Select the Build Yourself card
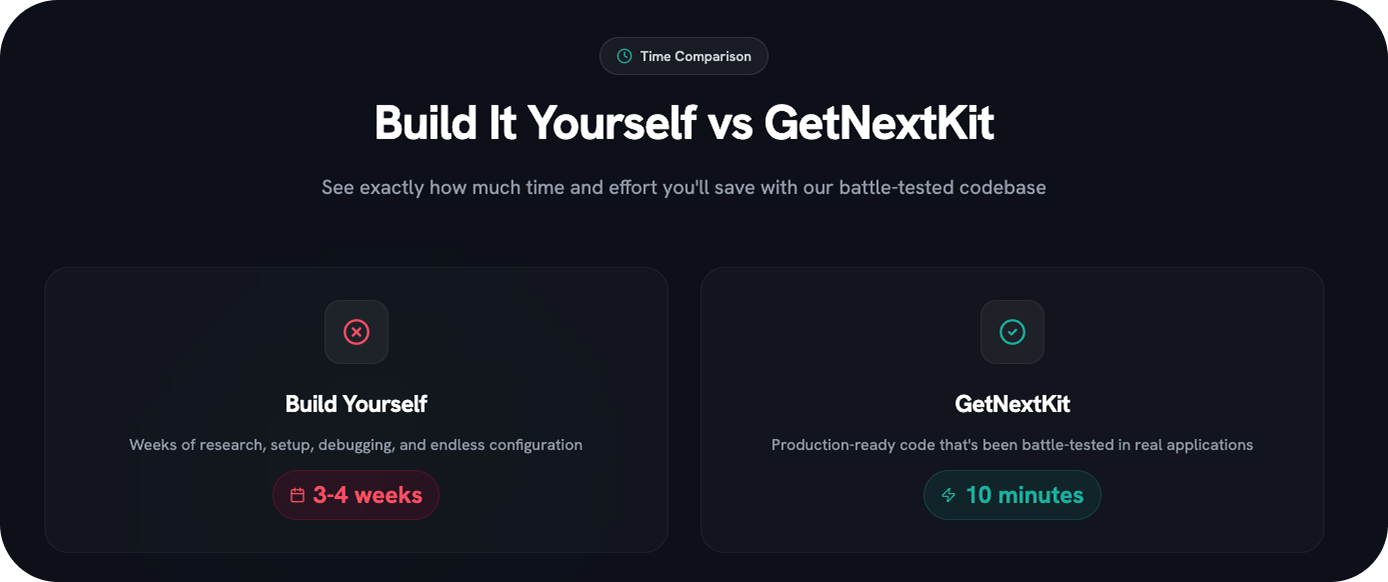This screenshot has height=582, width=1388. point(356,410)
